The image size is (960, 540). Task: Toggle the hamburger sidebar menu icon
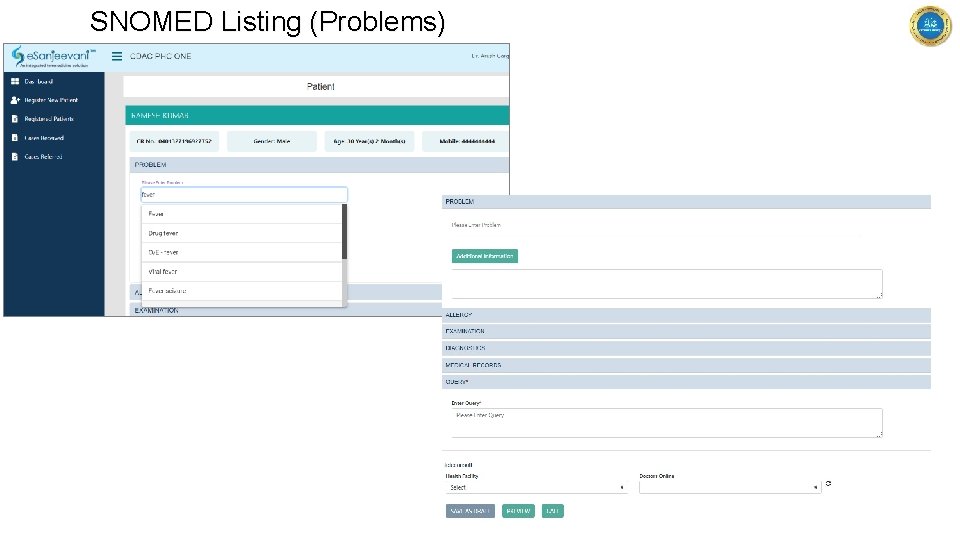point(117,56)
